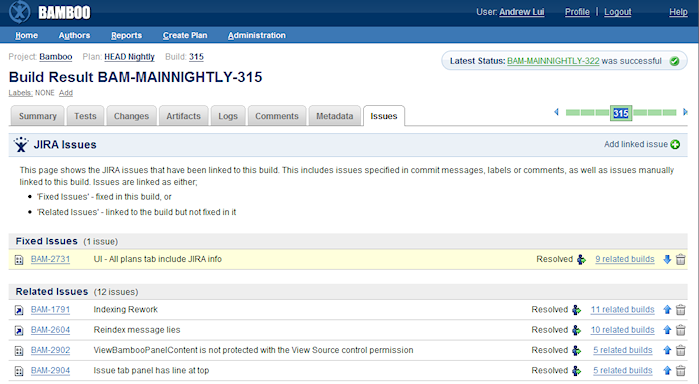Screen dimensions: 699x384
Task: View 9 related builds for BAM-2731
Action: (625, 259)
